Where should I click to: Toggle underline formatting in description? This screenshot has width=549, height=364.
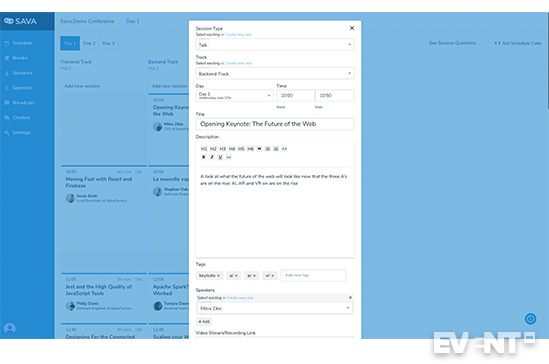(220, 157)
